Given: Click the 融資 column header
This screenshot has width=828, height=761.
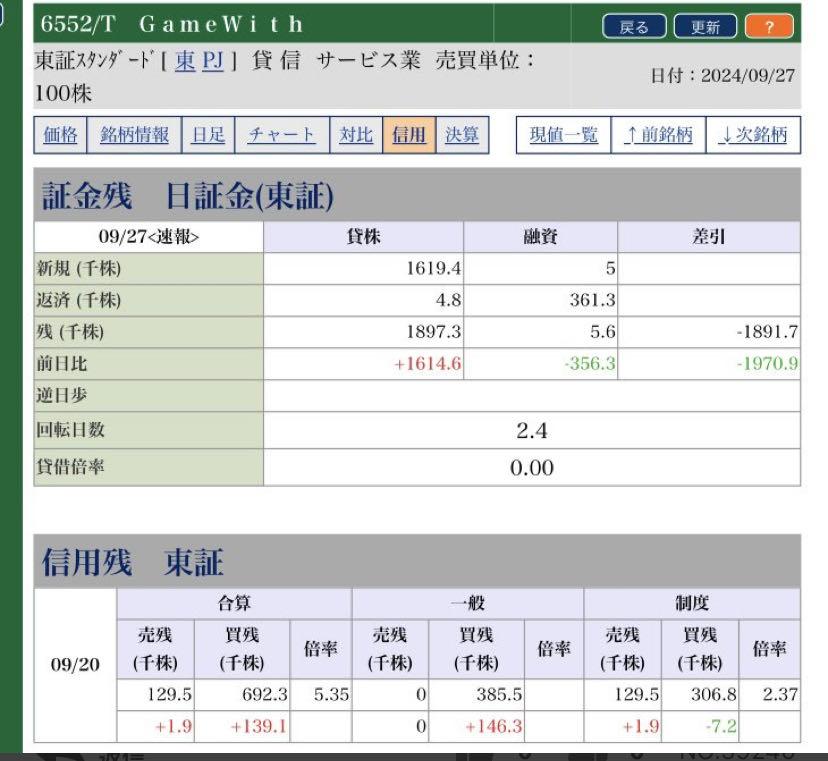Looking at the screenshot, I should pos(540,237).
